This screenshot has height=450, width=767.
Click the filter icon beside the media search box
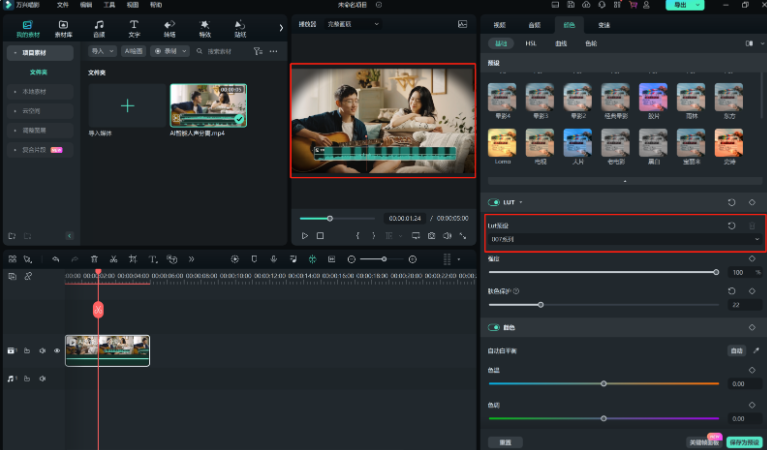tap(258, 50)
